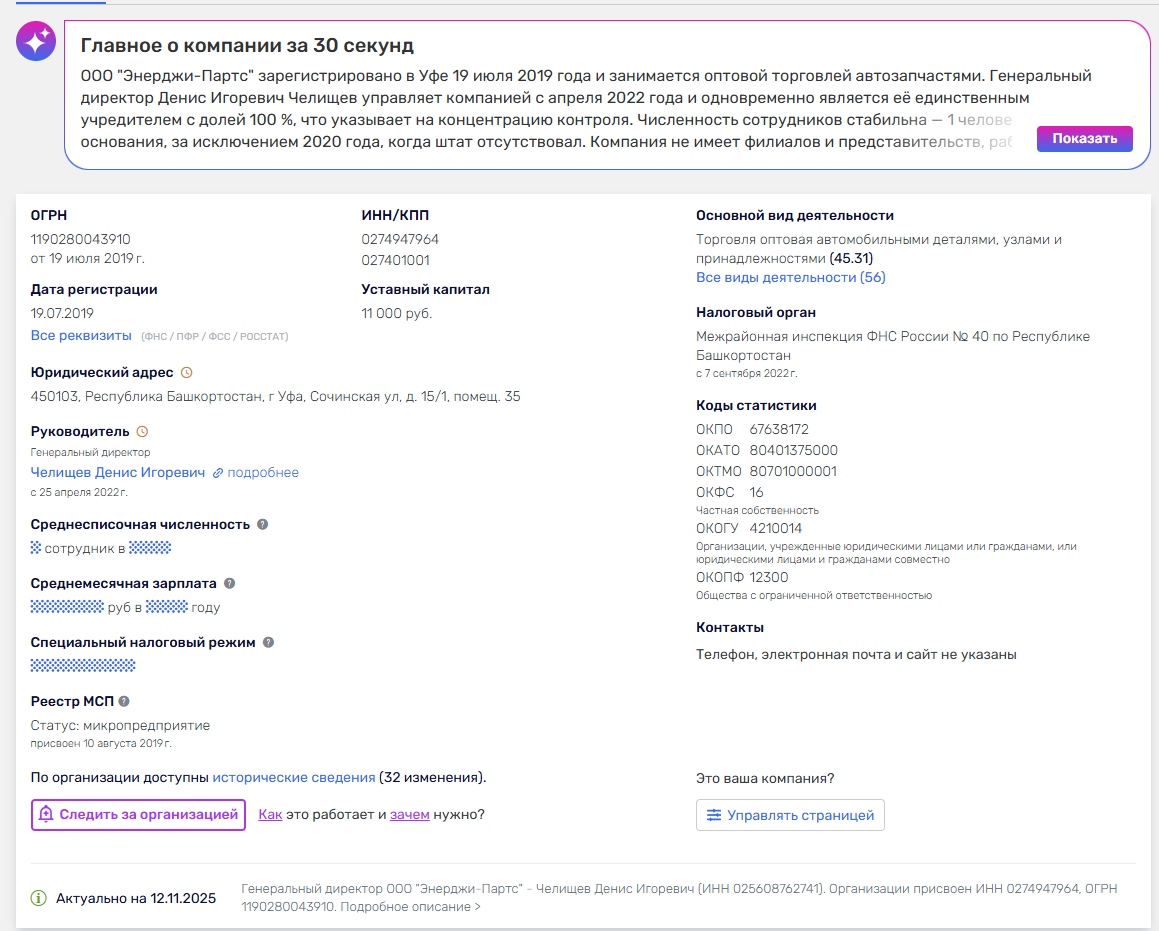The image size is (1159, 931).
Task: Click the Следить за организацией button
Action: [138, 815]
